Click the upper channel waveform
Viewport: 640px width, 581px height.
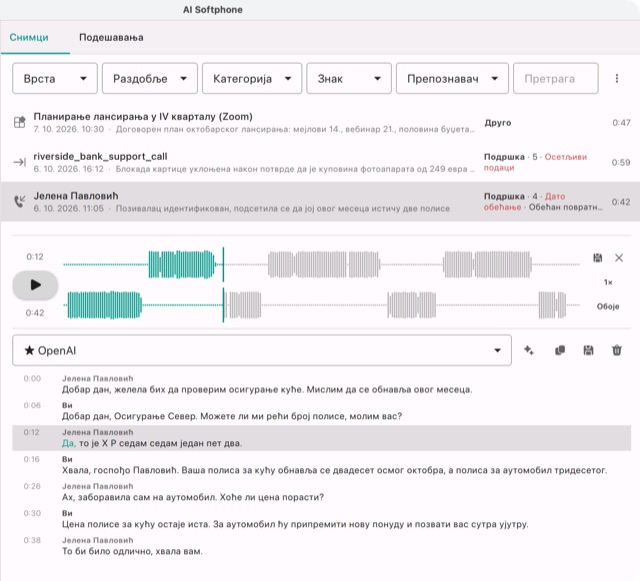click(322, 265)
